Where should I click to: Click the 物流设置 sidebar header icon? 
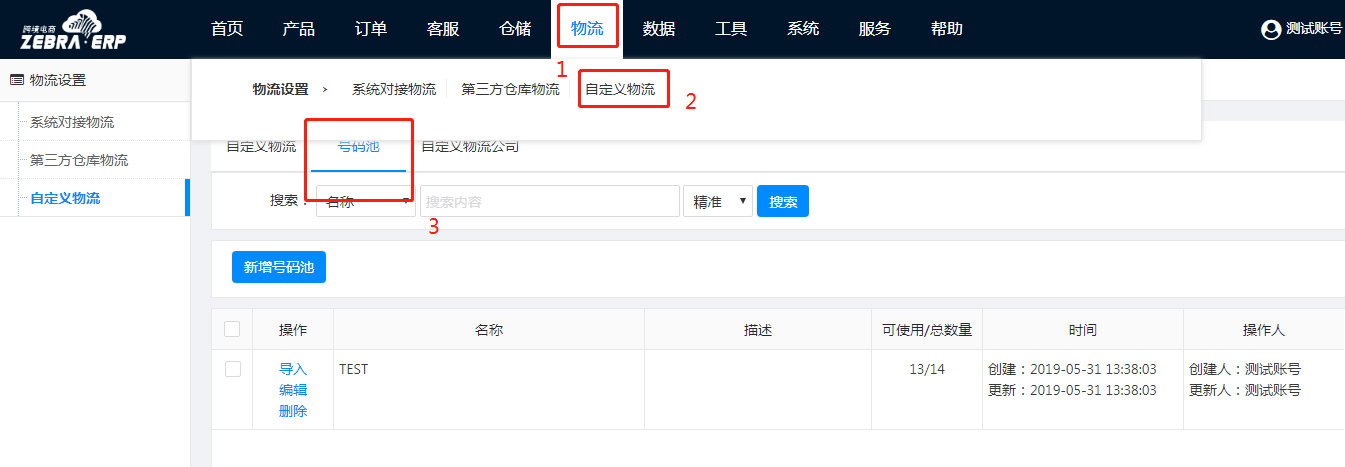[16, 80]
